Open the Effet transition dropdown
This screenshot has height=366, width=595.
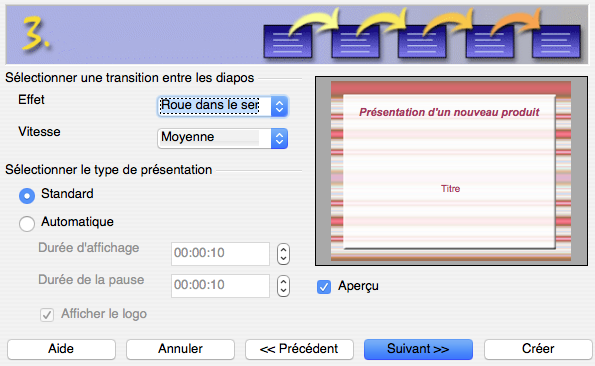(x=222, y=106)
